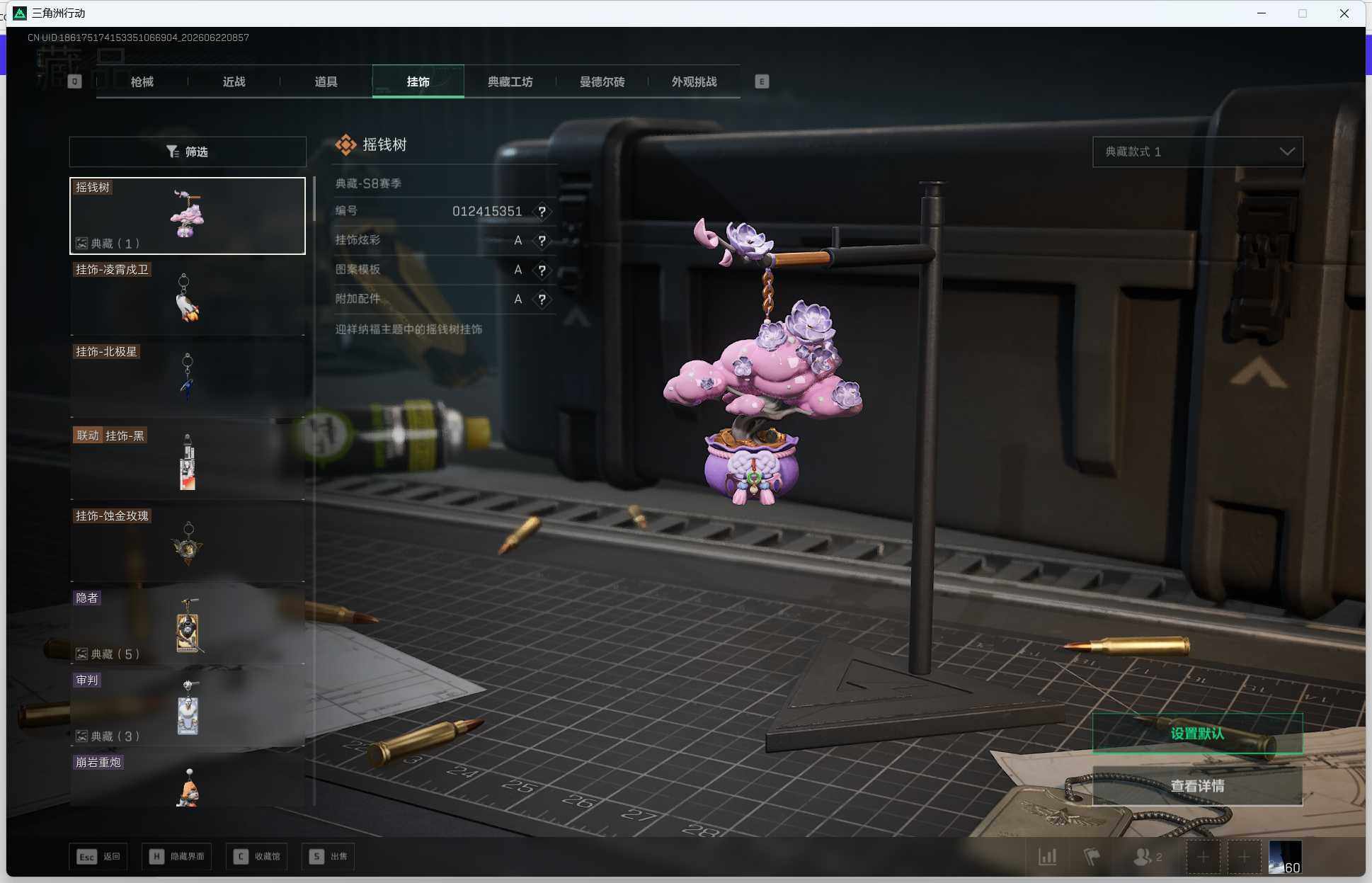Open the player avatar level 60
Viewport: 1372px width, 883px height.
[1285, 858]
